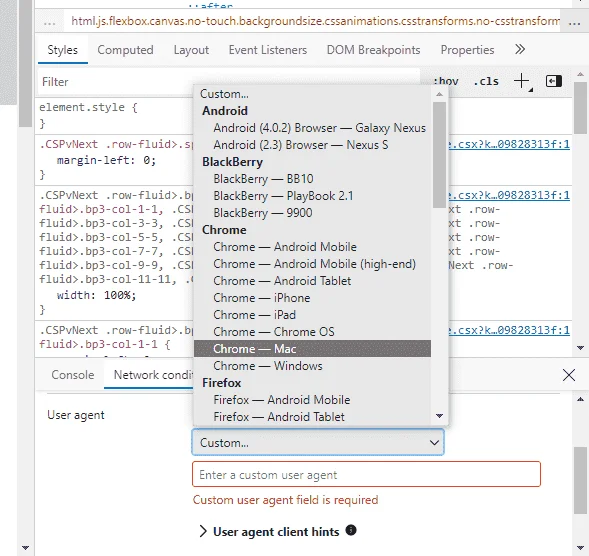Viewport: 589px width, 556px height.
Task: Select Firefox — Android Tablet option
Action: coord(312,417)
